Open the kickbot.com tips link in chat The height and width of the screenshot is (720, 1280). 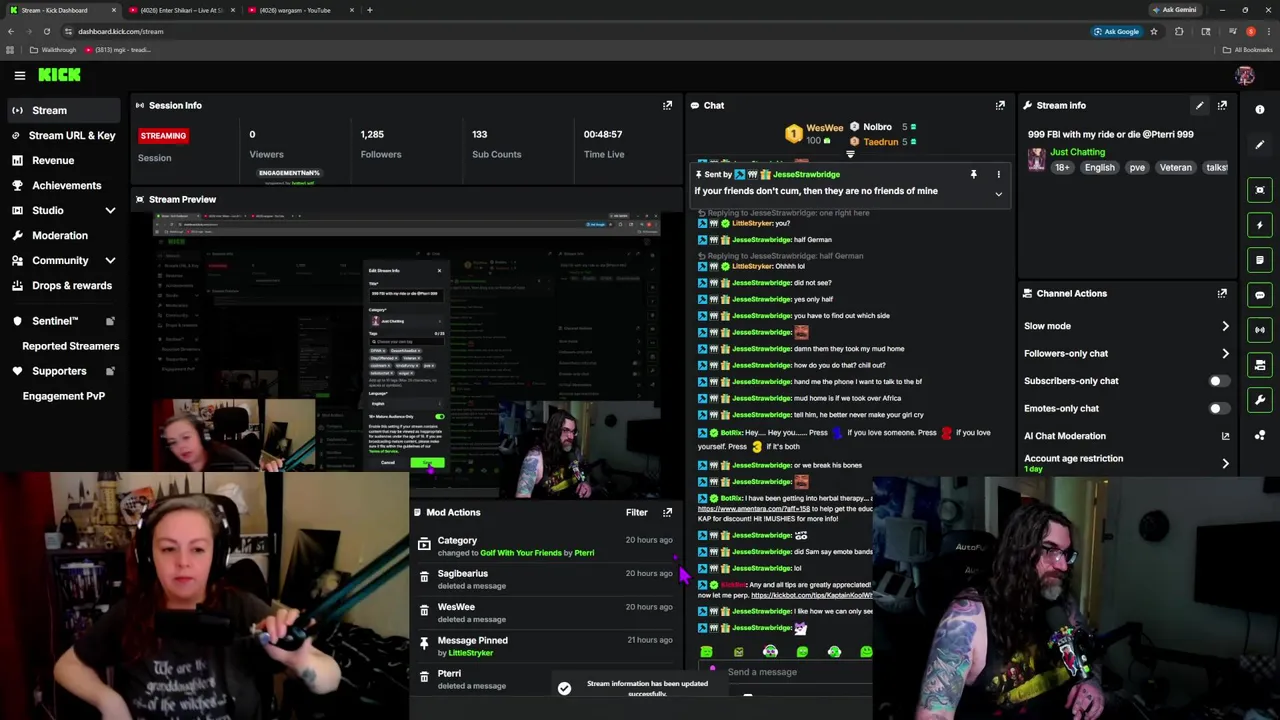[x=811, y=595]
